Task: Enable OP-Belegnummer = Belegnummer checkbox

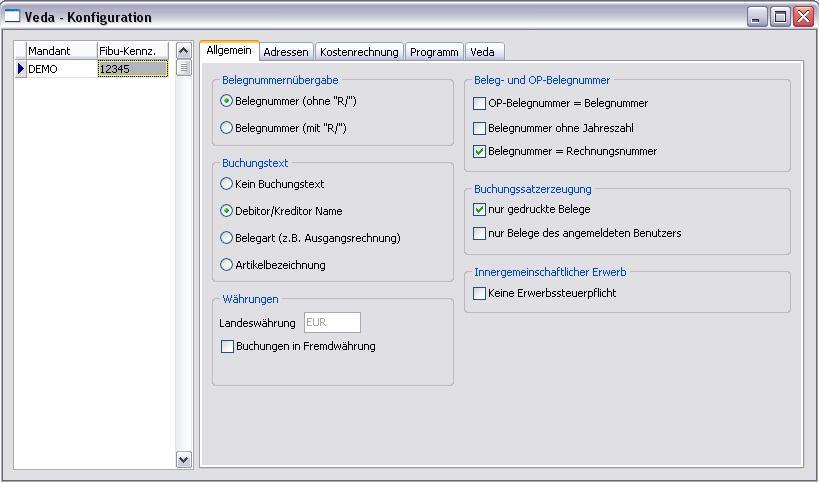Action: pyautogui.click(x=480, y=103)
